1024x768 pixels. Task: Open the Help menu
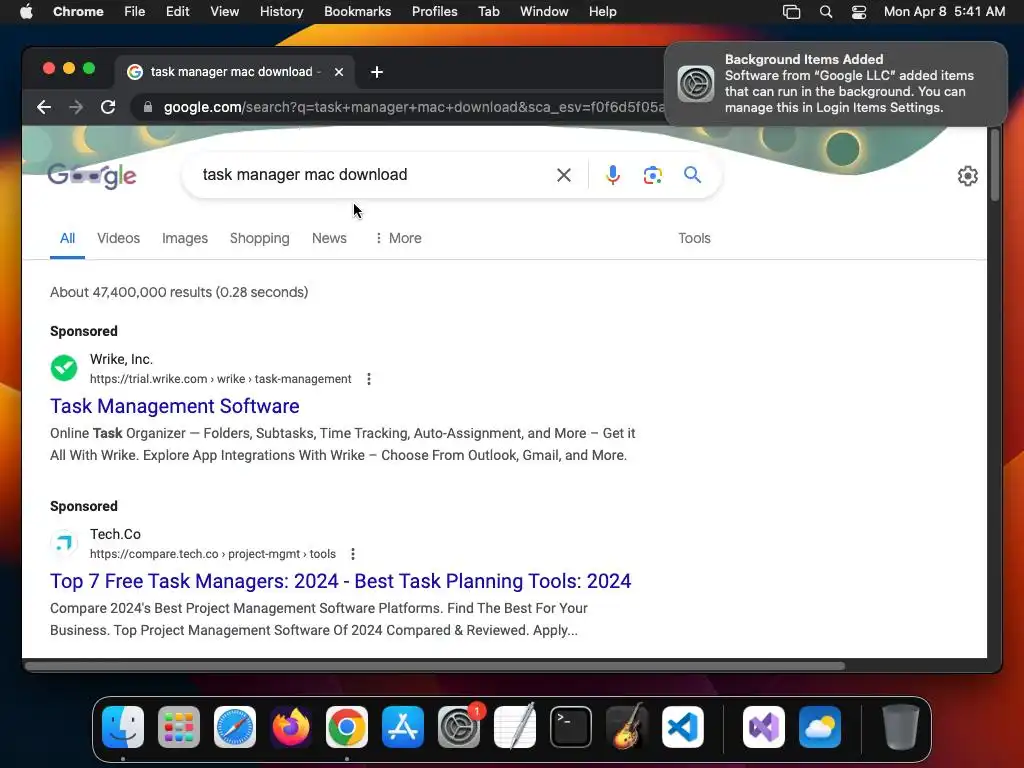[602, 12]
